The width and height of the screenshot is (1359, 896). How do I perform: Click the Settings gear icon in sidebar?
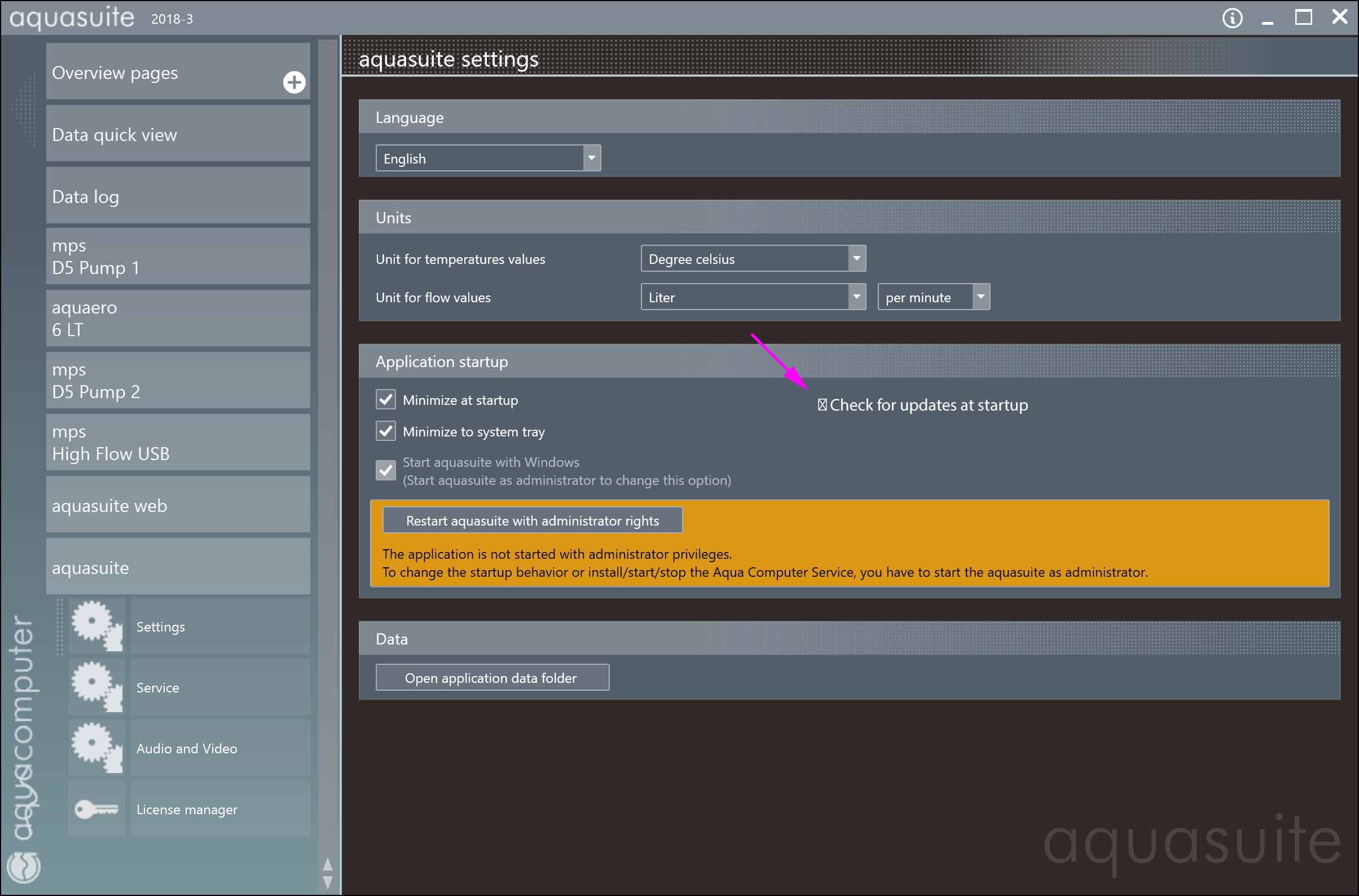(x=96, y=626)
